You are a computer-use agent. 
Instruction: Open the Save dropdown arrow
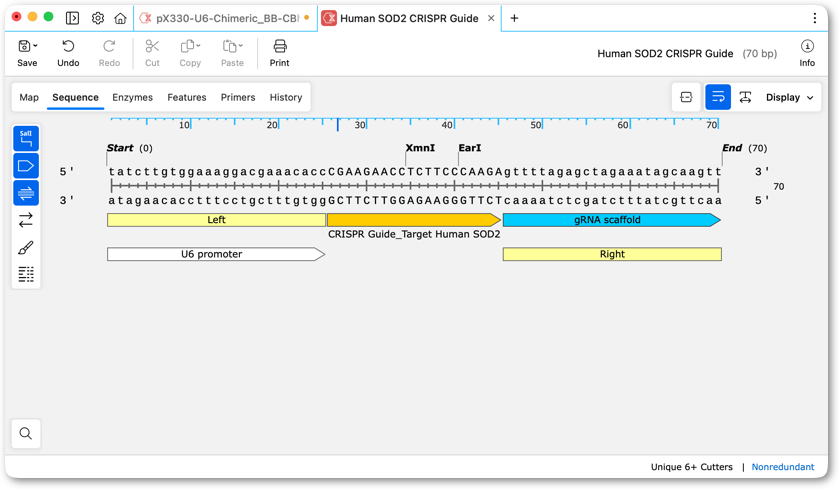(35, 46)
